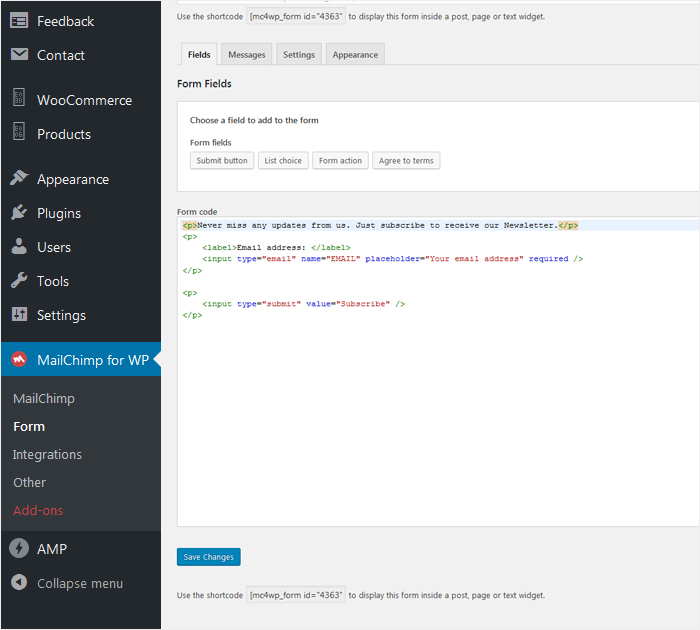
Task: Click the email input code line
Action: coord(392,259)
